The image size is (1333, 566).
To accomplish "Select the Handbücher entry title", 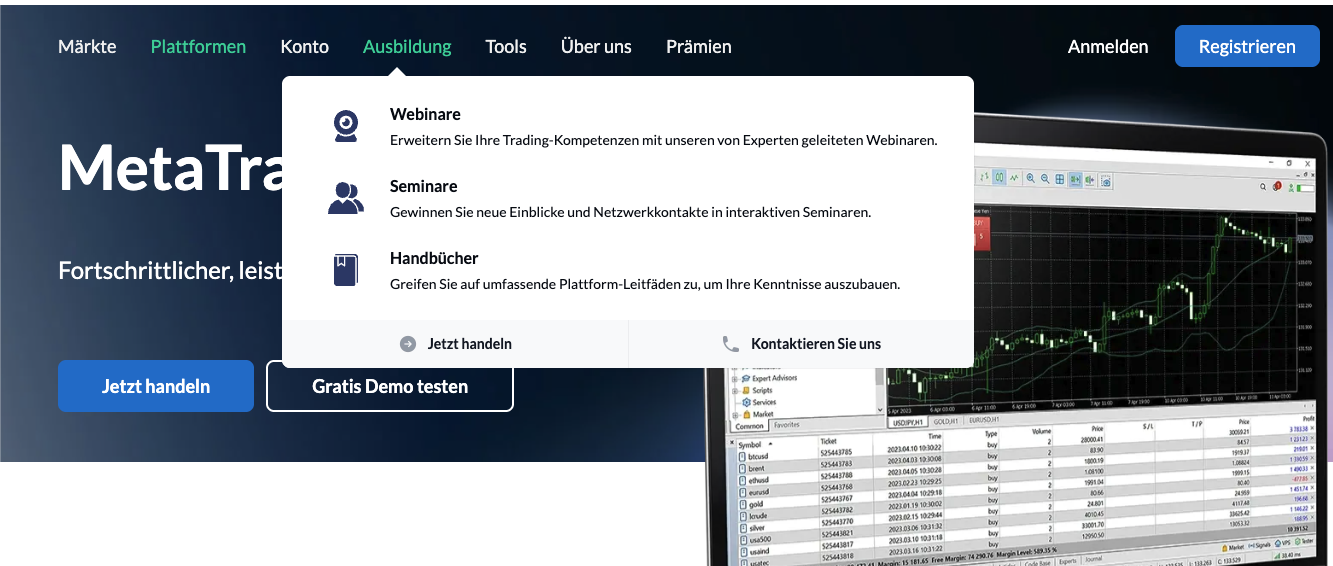I will [434, 259].
